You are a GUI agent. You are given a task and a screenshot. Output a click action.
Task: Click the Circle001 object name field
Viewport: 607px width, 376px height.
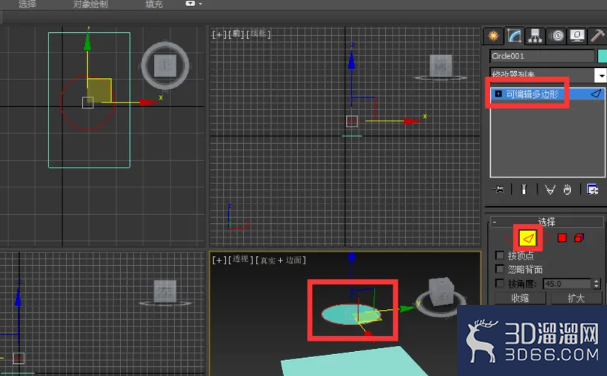click(542, 56)
